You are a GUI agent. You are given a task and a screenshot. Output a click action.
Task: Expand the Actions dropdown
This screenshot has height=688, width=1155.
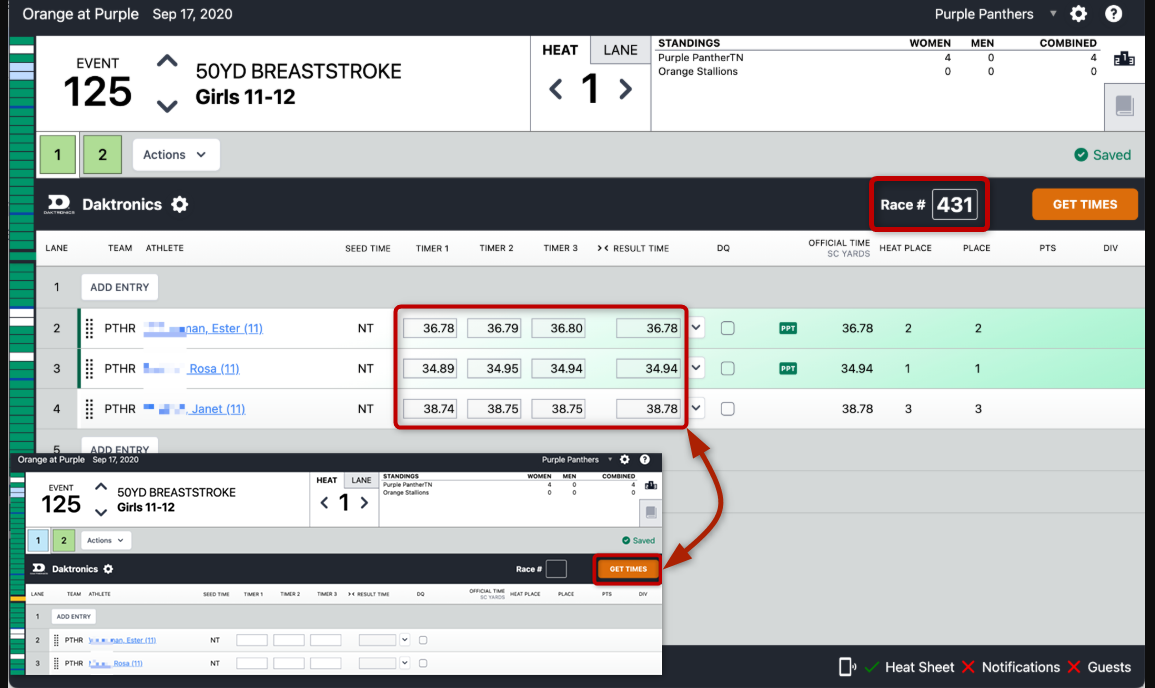[x=175, y=155]
